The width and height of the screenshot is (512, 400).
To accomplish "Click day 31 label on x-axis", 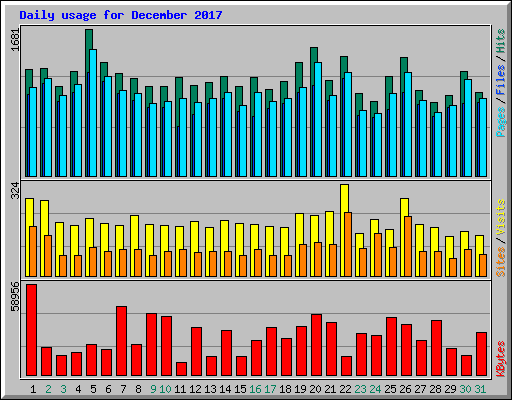I will click(480, 389).
